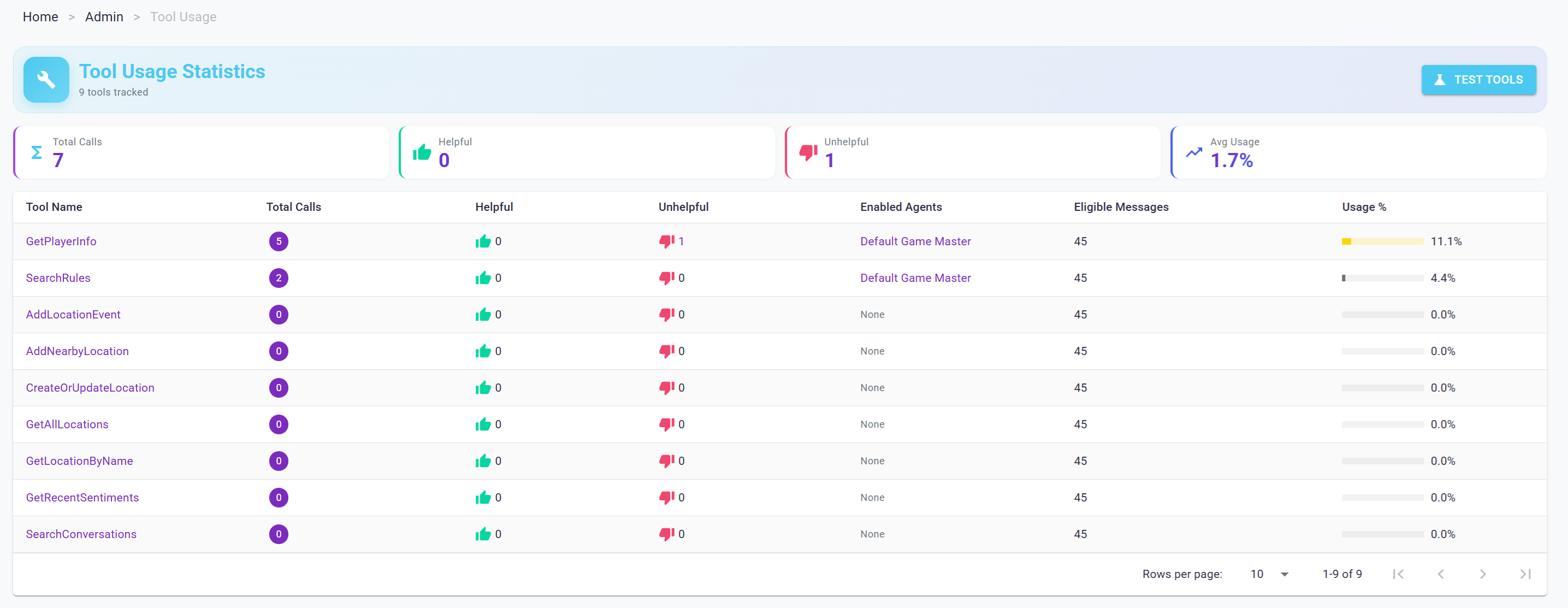Click the first-page pagination icon

click(x=1398, y=573)
